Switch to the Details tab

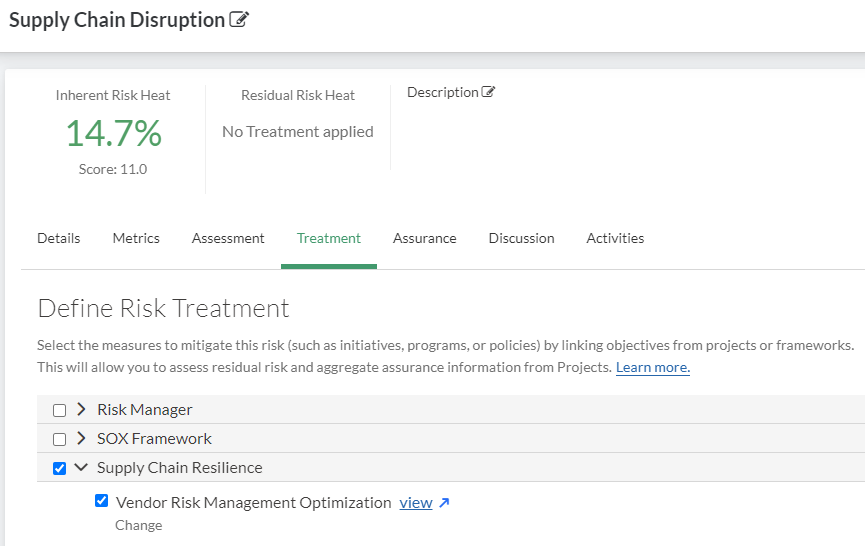tap(58, 238)
